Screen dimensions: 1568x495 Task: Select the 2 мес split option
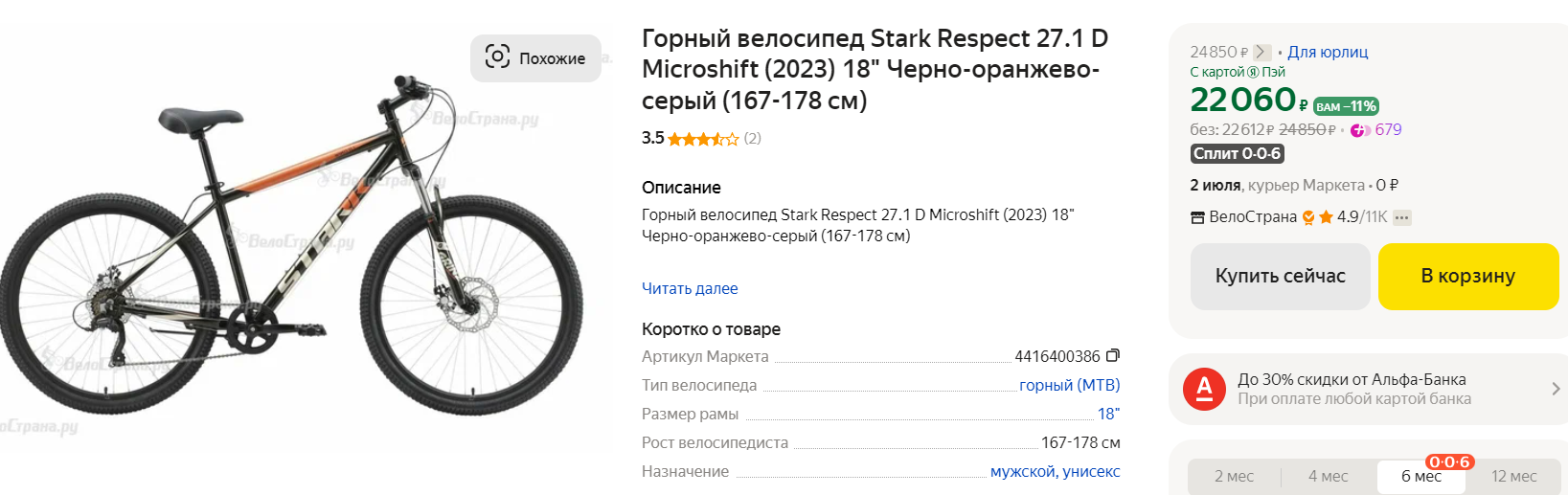pos(1234,476)
